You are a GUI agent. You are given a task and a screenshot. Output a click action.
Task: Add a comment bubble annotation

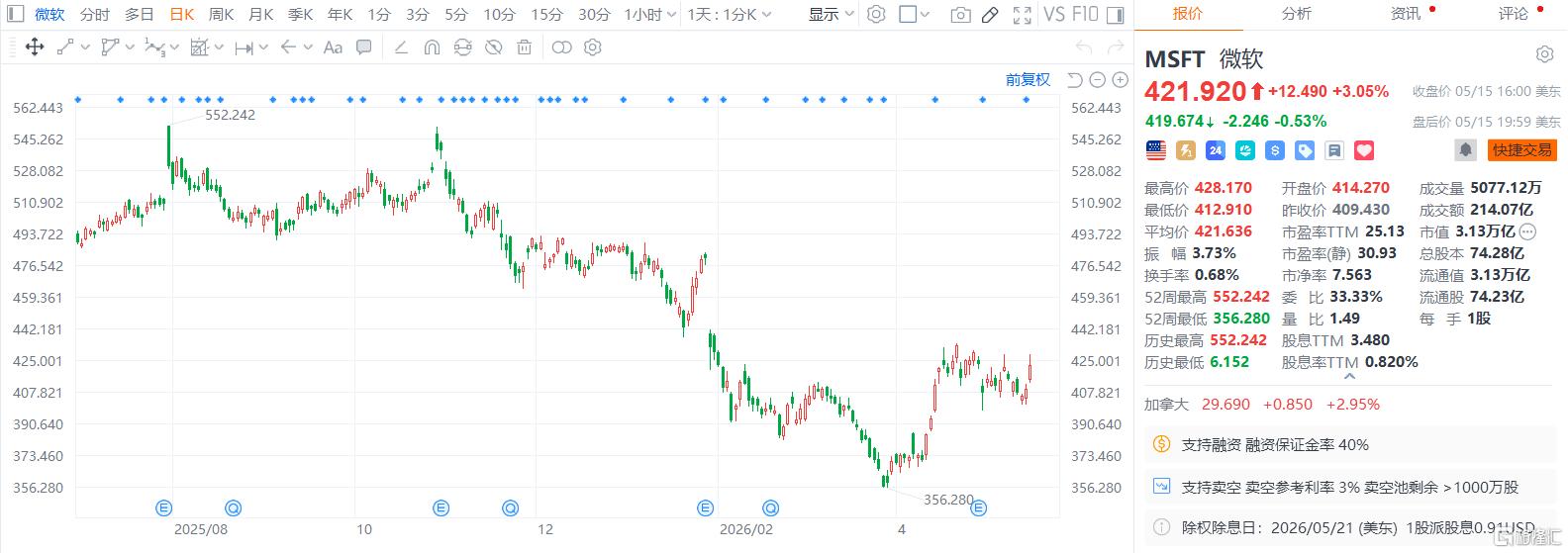(x=364, y=46)
